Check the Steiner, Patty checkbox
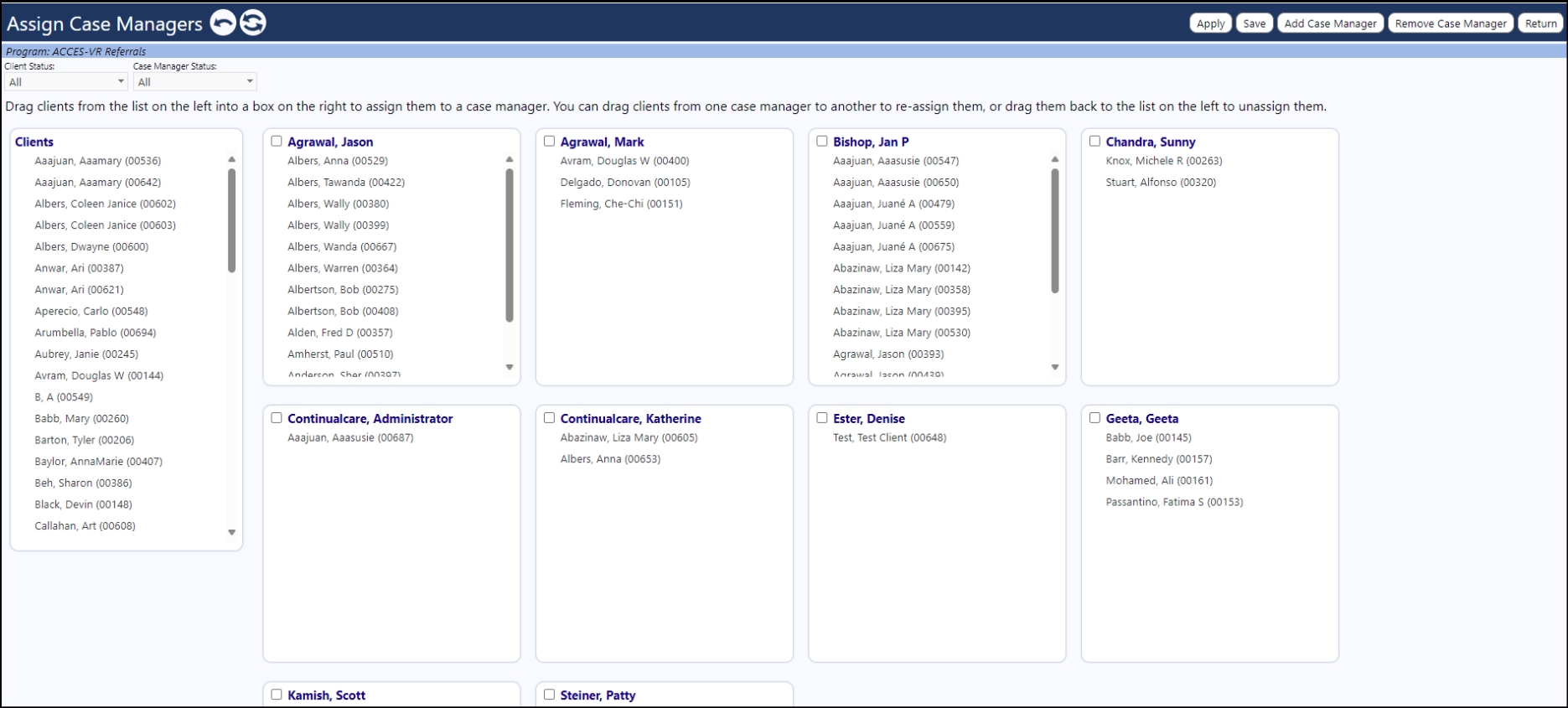The height and width of the screenshot is (708, 1568). coord(549,694)
